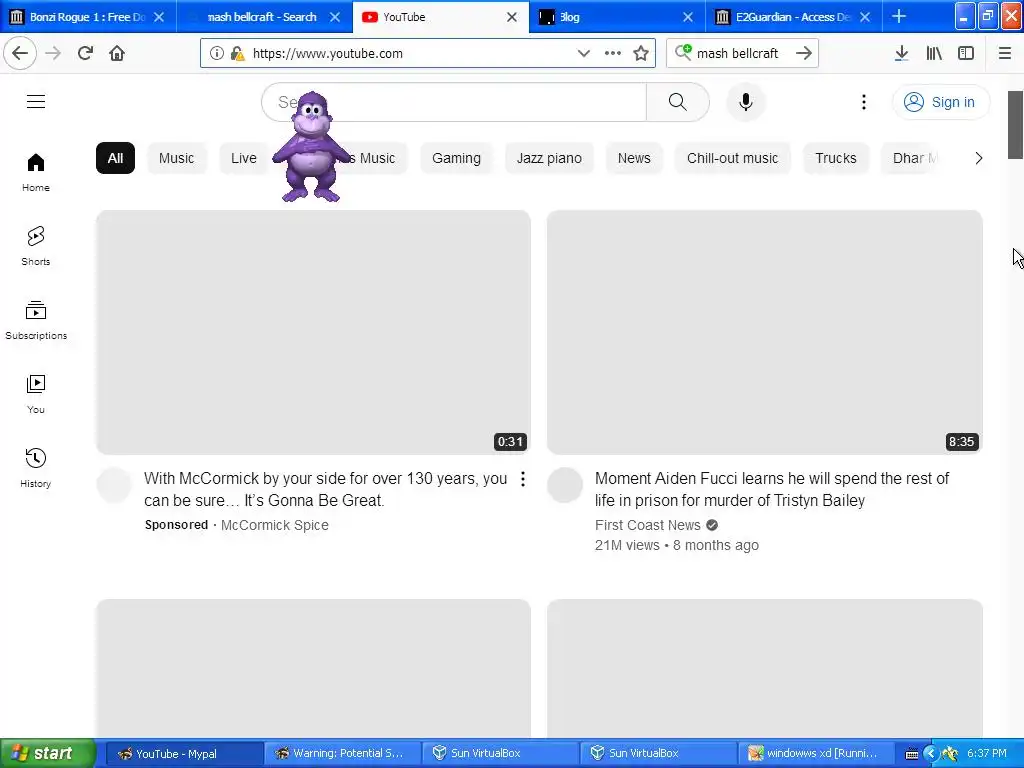Show the address bar history dropdown arrow
1024x768 pixels.
pos(584,54)
